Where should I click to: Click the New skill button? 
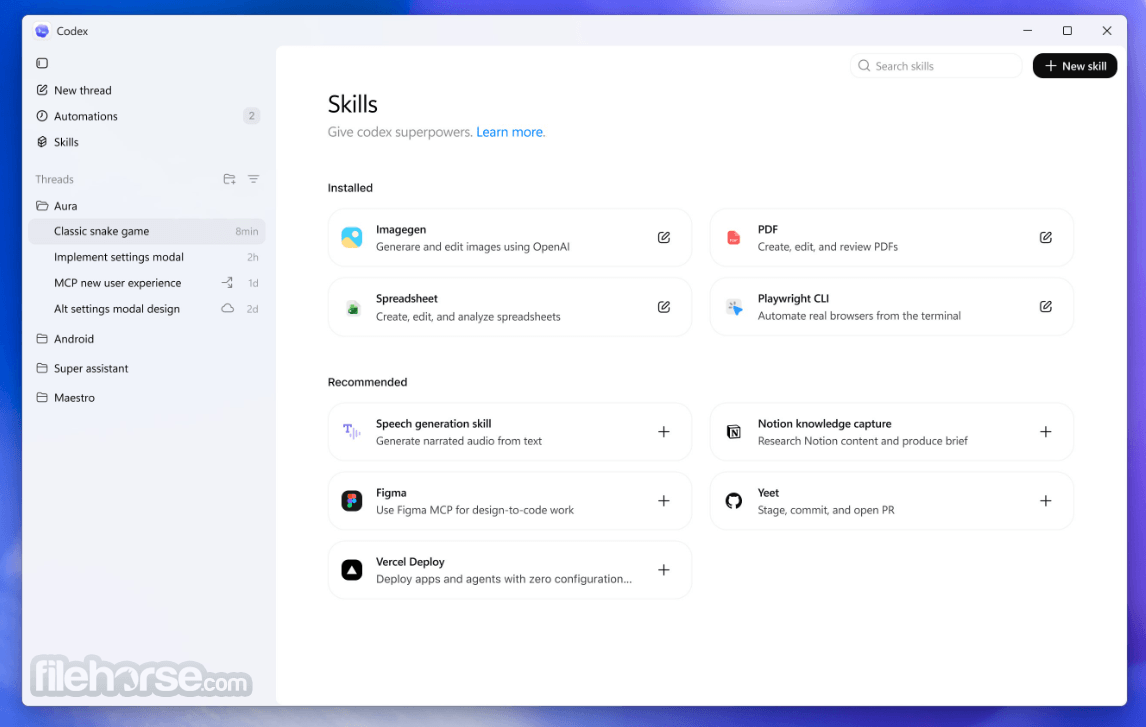click(1074, 66)
